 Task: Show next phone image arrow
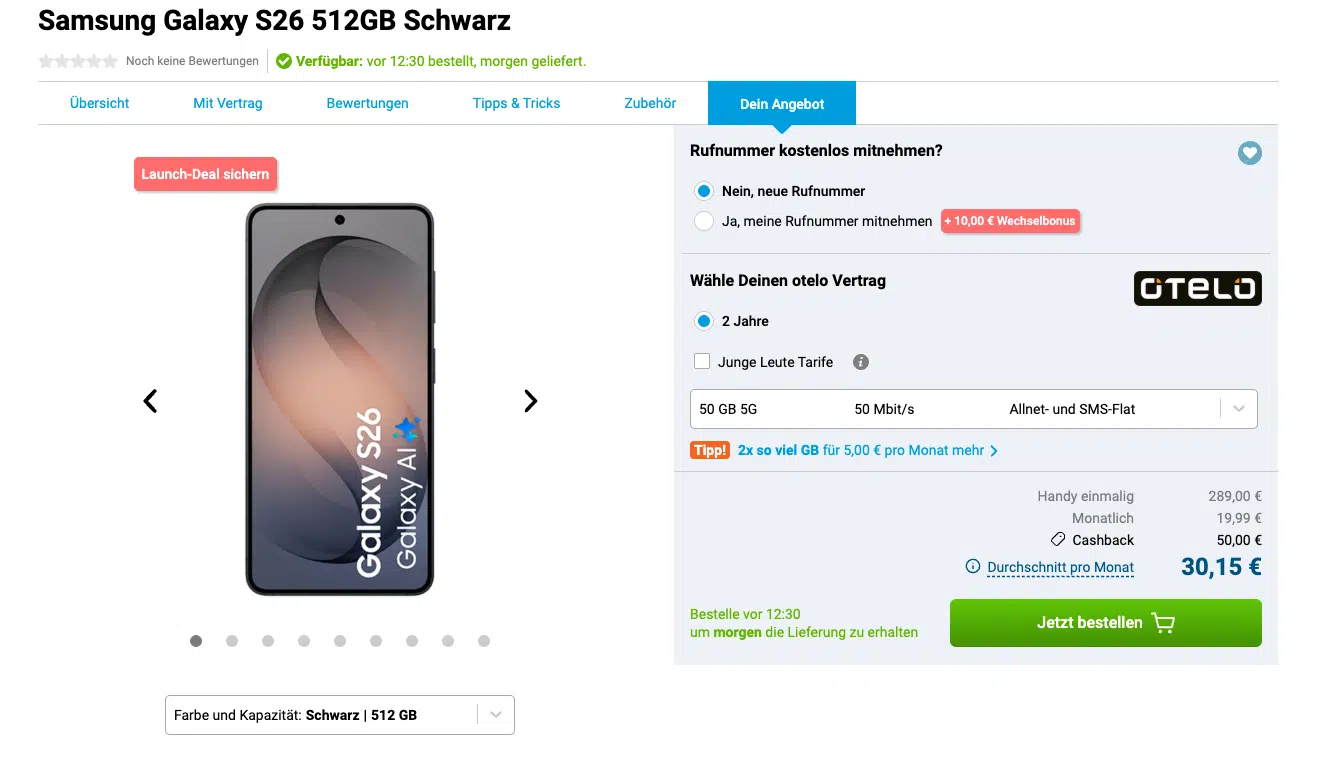(531, 401)
